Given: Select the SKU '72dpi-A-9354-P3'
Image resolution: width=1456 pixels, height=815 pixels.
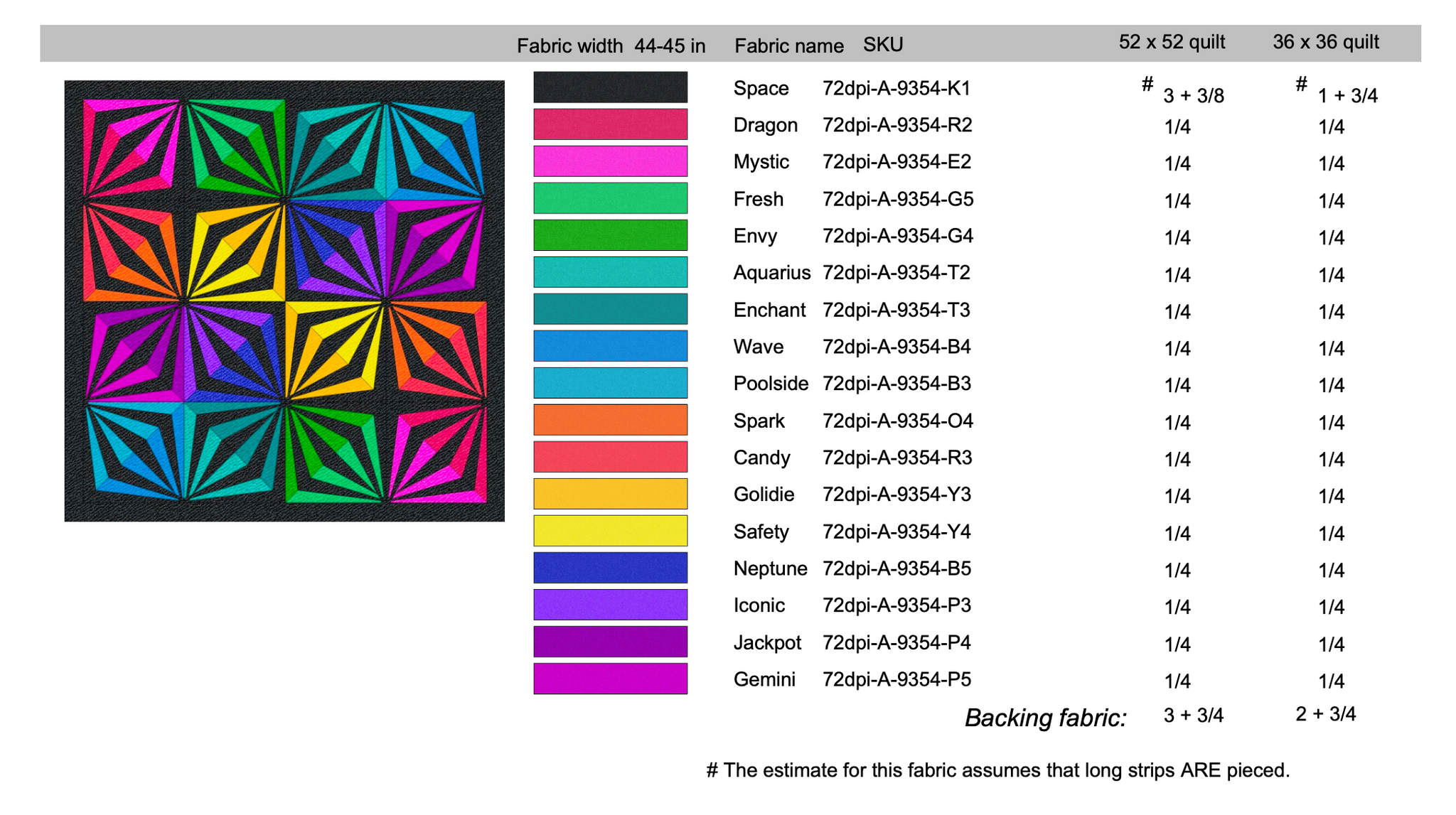Looking at the screenshot, I should (896, 605).
